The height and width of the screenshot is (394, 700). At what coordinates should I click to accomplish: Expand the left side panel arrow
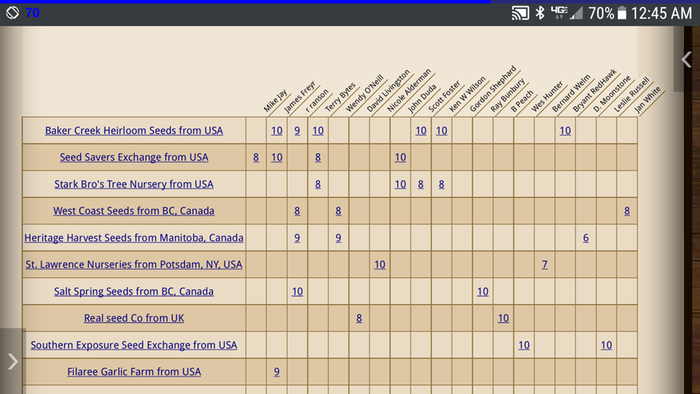pyautogui.click(x=12, y=361)
